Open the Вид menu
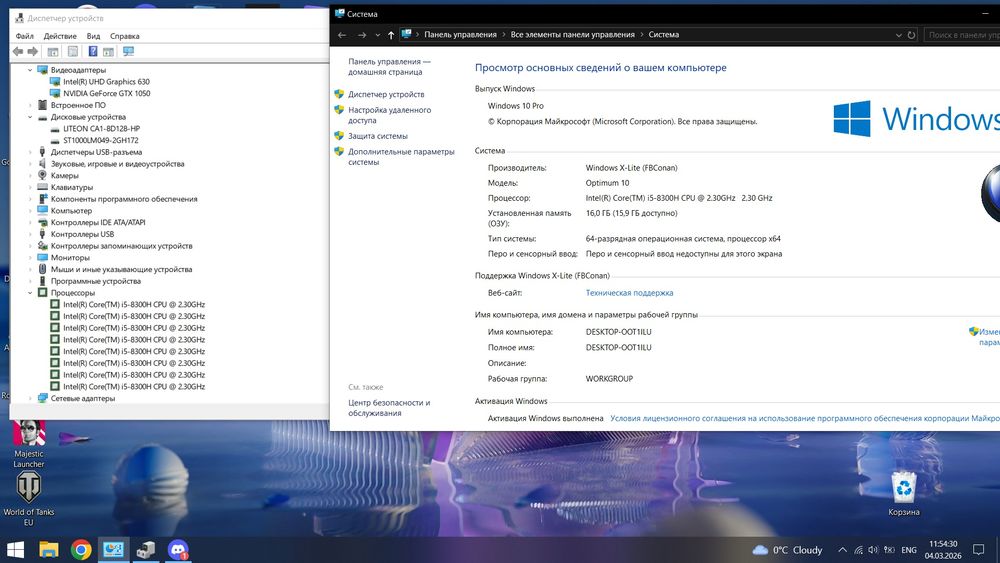The height and width of the screenshot is (563, 1000). (93, 36)
